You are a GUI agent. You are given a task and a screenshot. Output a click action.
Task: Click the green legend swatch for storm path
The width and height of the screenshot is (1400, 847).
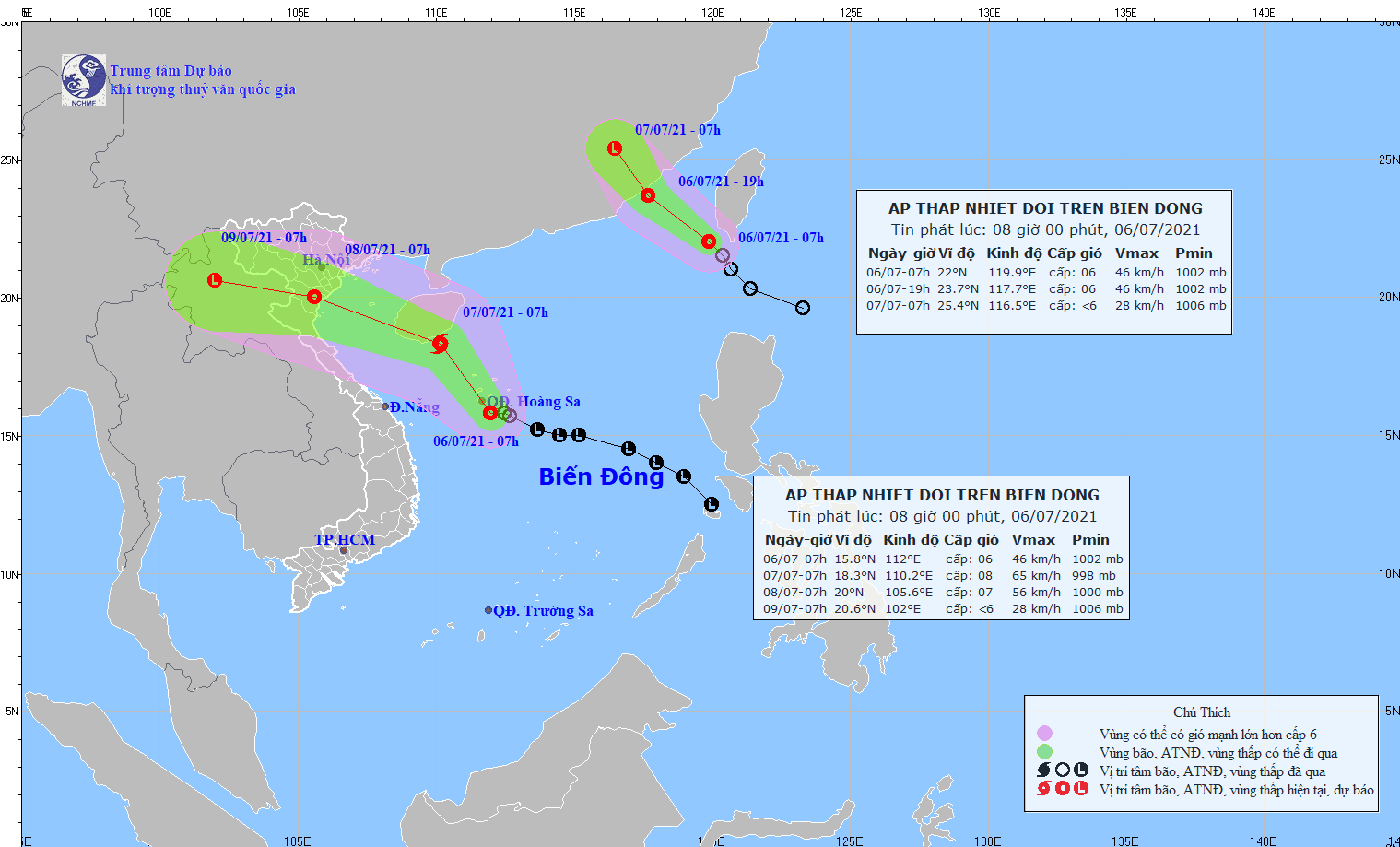(x=1044, y=752)
